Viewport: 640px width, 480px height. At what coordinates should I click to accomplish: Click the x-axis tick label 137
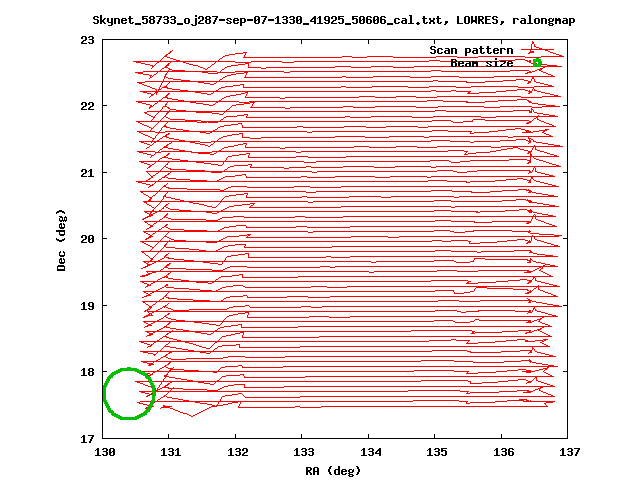569,452
